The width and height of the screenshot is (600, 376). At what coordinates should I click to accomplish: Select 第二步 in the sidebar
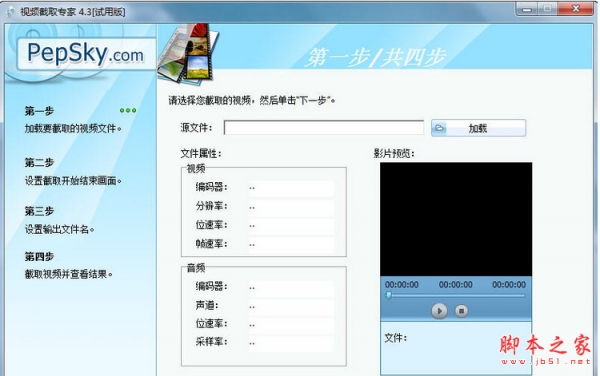tap(39, 163)
